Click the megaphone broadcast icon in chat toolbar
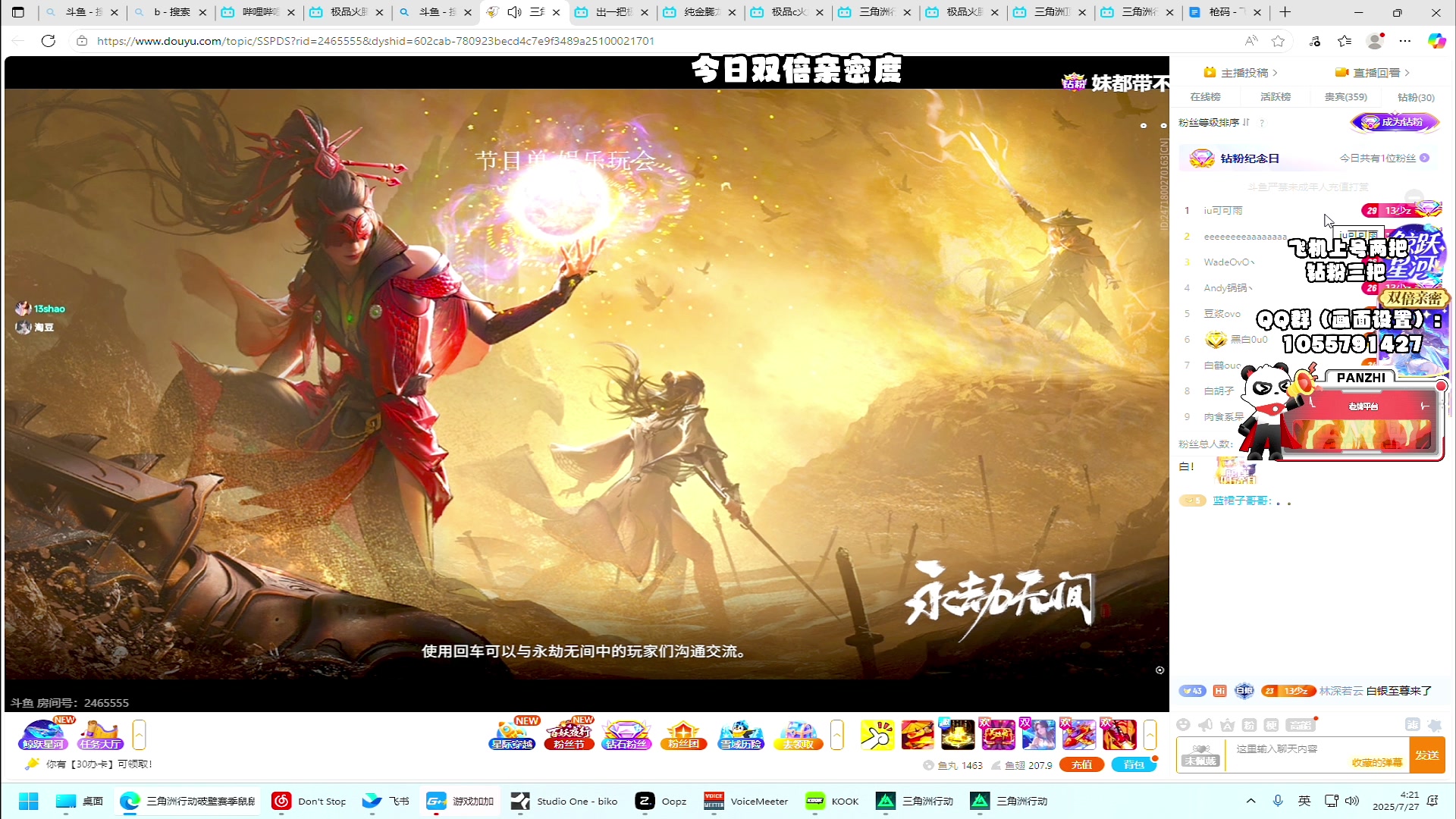 (x=1205, y=725)
